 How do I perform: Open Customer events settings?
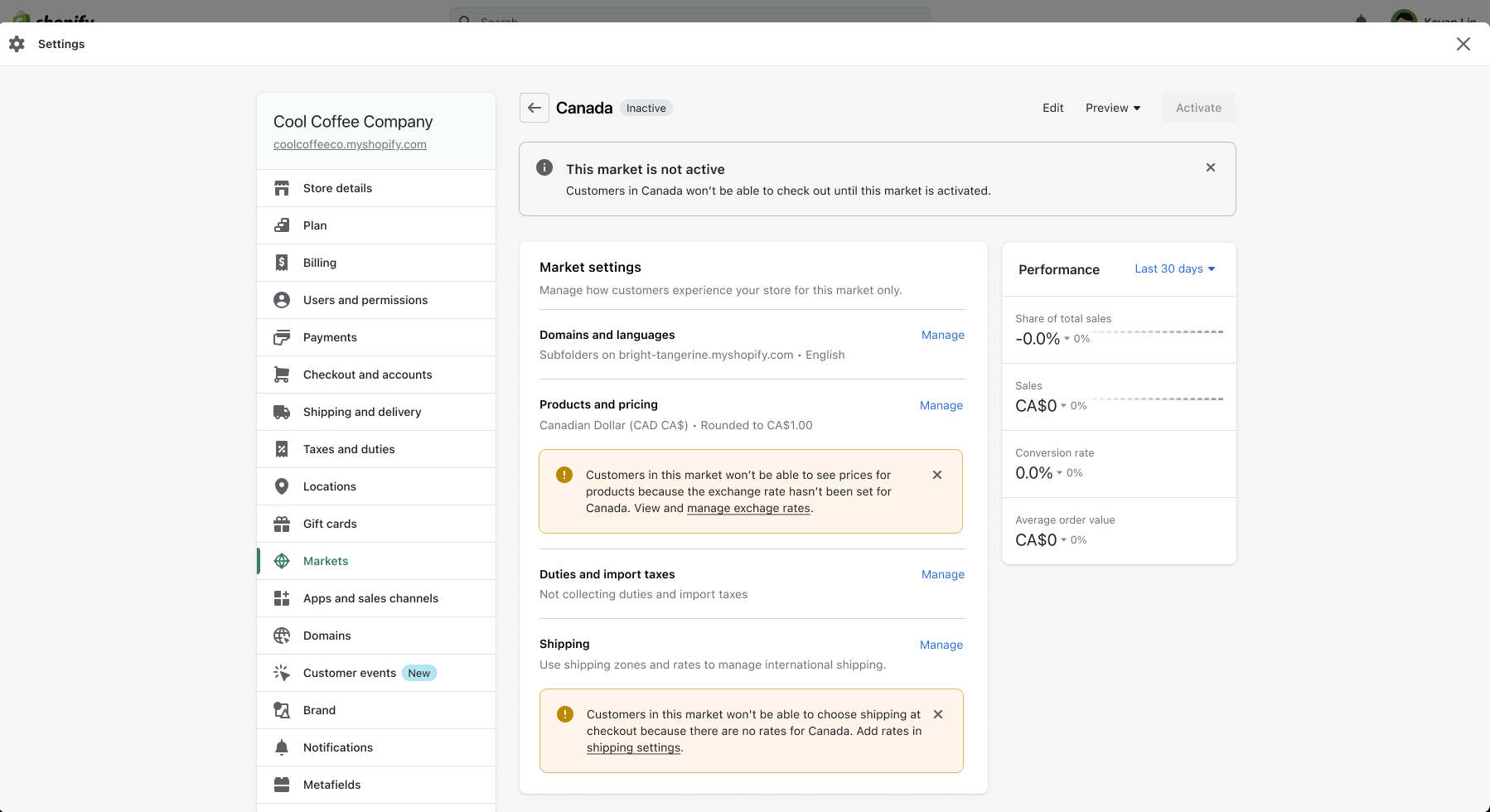(x=350, y=673)
